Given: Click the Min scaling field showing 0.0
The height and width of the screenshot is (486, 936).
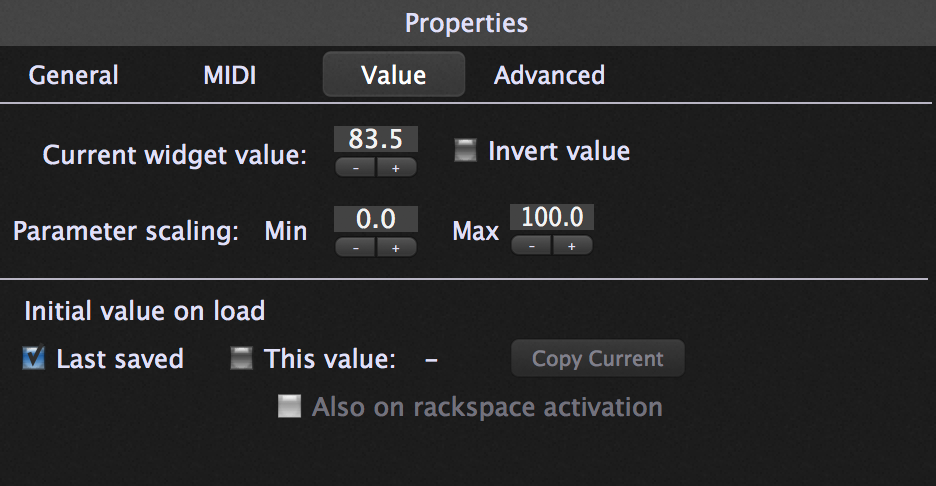Looking at the screenshot, I should pos(375,219).
